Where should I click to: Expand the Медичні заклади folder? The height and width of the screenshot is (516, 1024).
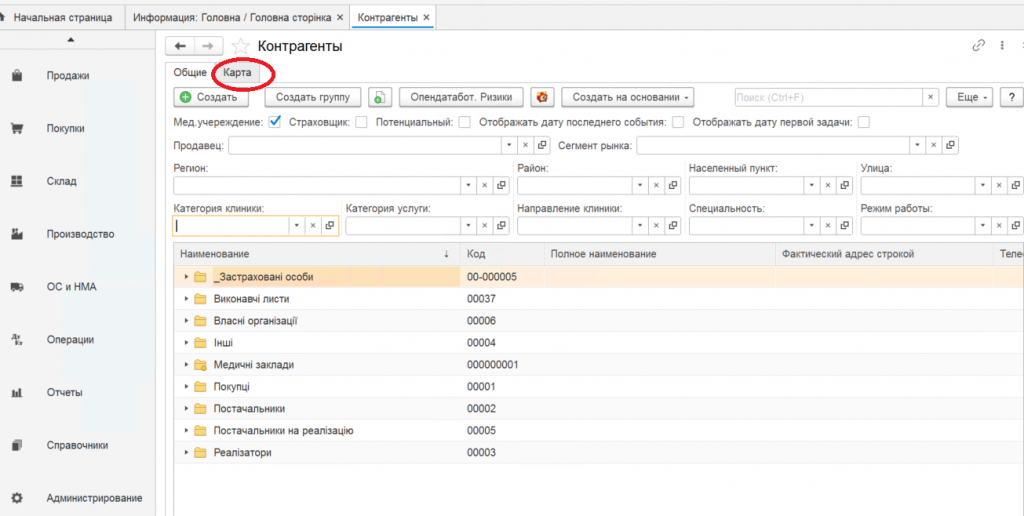pos(186,365)
